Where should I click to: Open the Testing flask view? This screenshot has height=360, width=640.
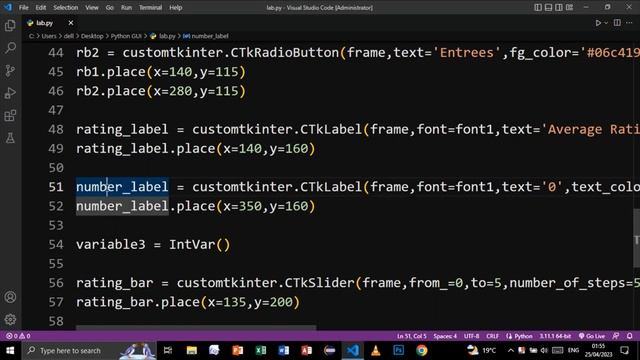point(10,138)
